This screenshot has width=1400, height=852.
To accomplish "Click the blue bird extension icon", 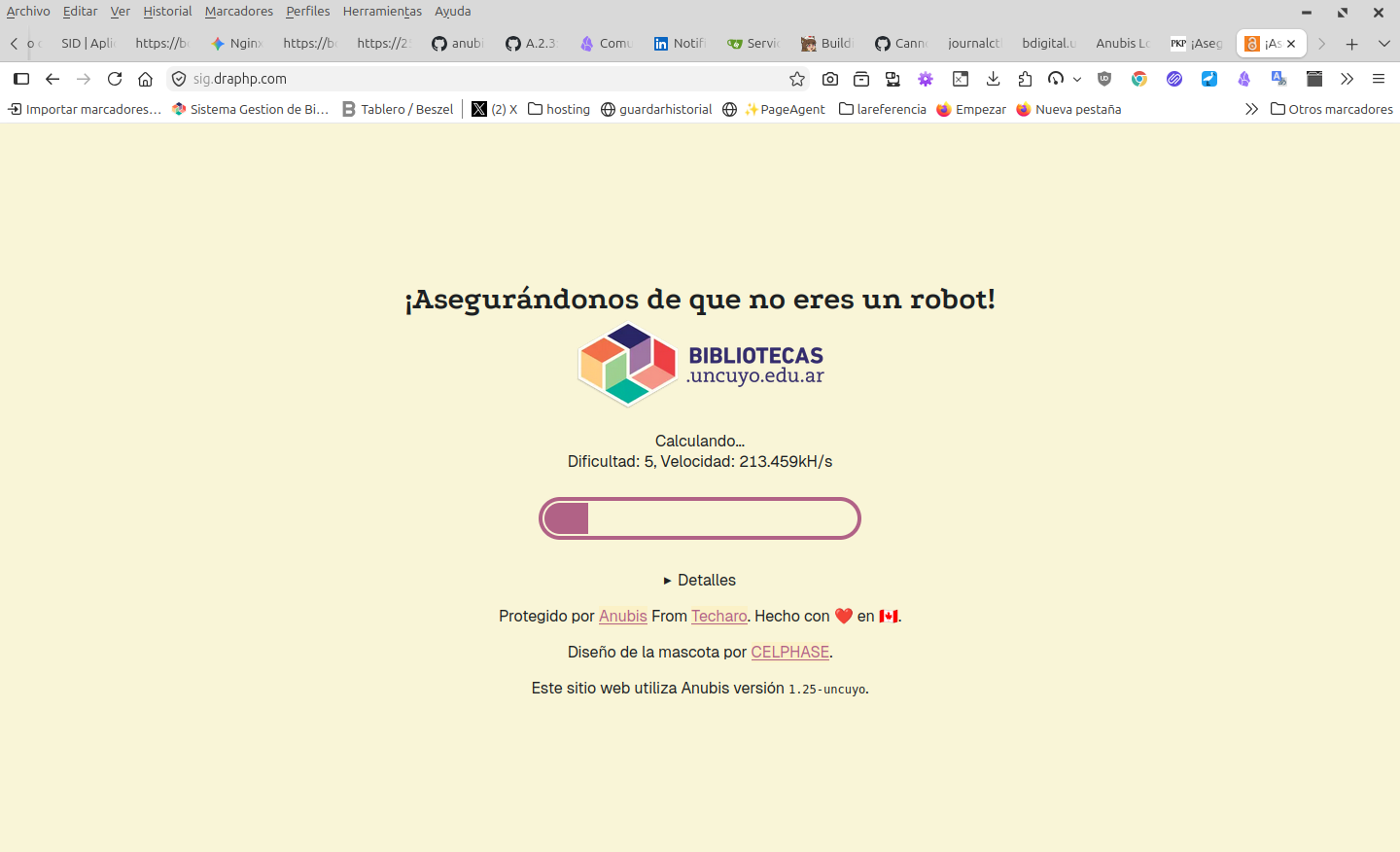I will pyautogui.click(x=1209, y=79).
